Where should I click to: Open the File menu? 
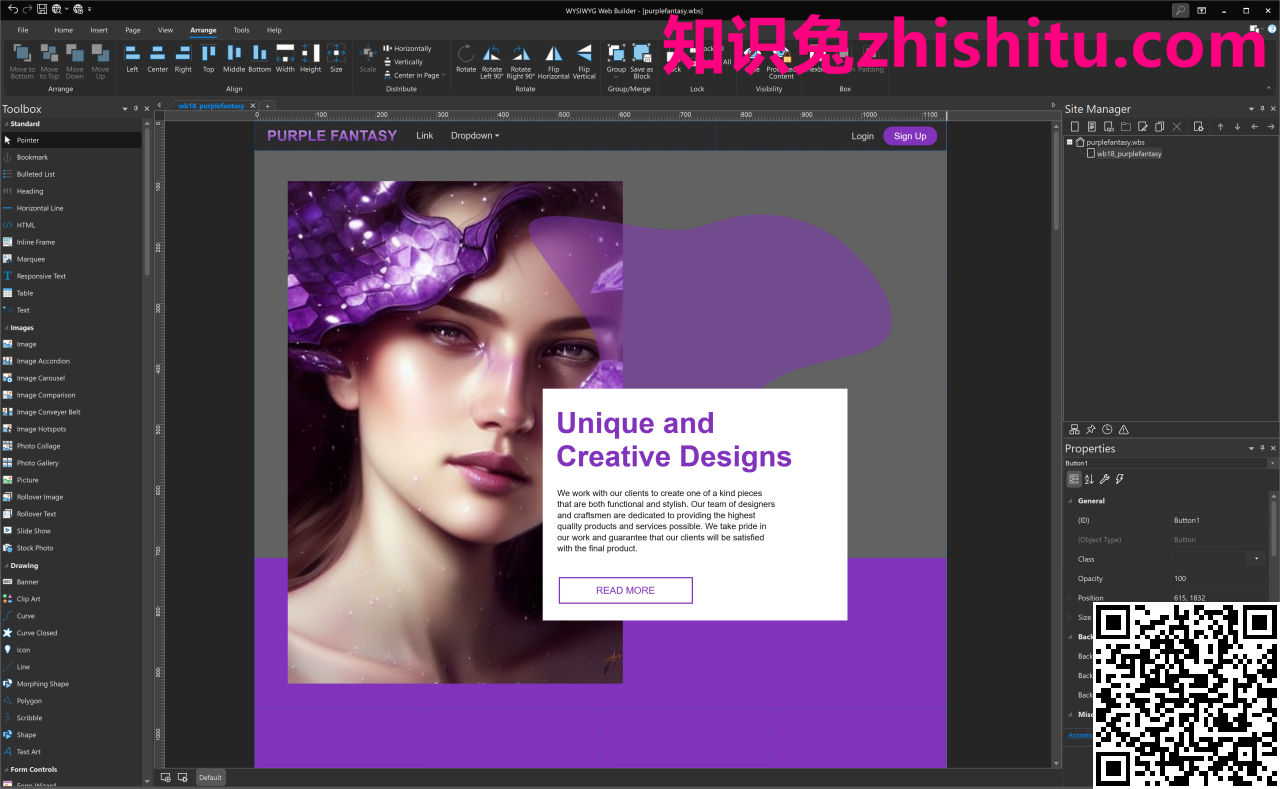pyautogui.click(x=23, y=30)
